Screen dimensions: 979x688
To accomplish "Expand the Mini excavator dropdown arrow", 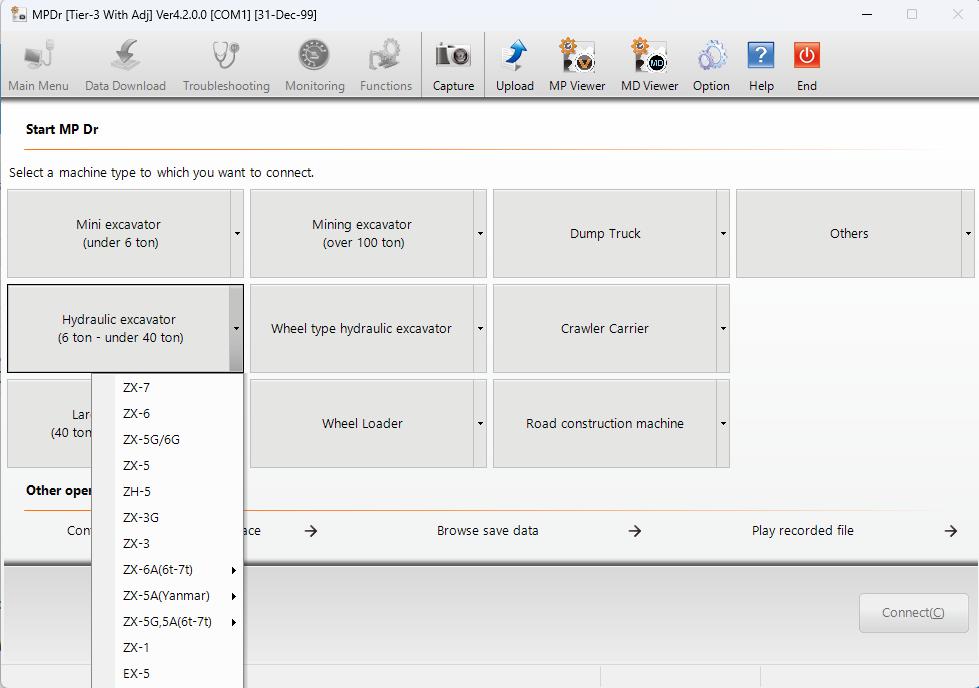I will (237, 234).
